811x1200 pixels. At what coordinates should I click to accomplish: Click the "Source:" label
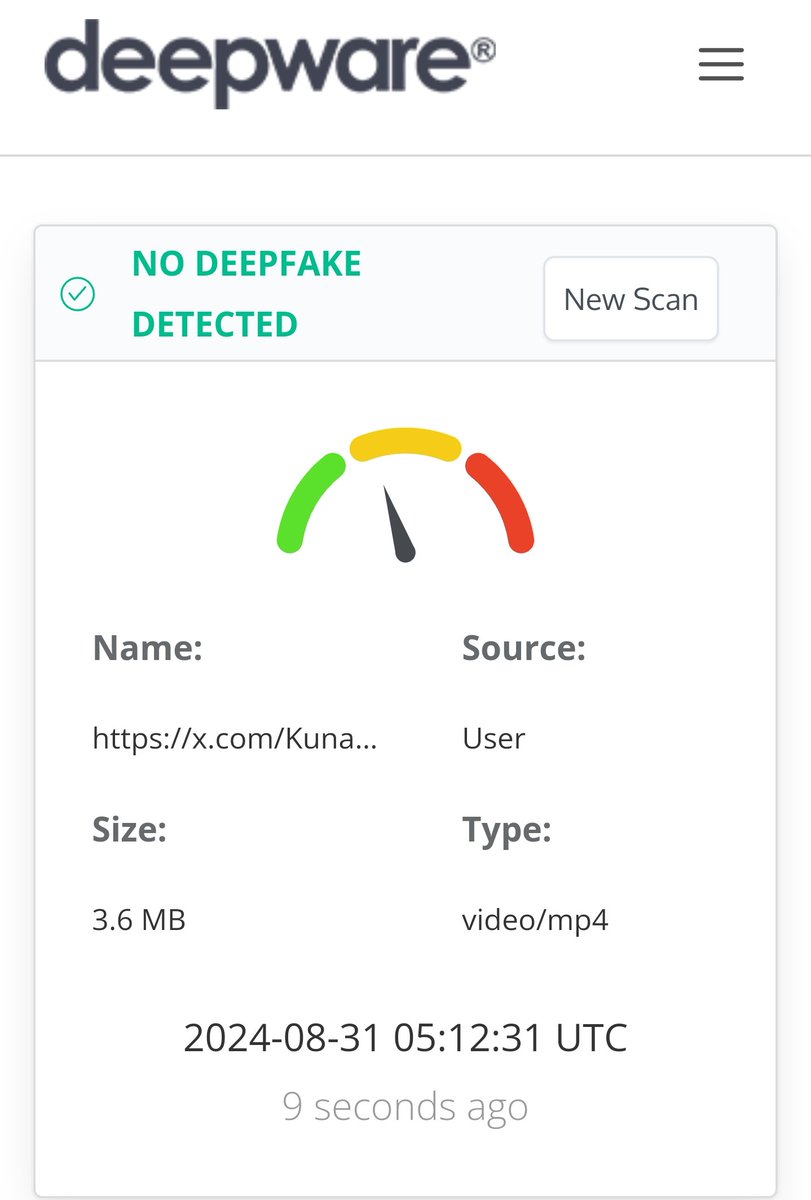click(524, 648)
